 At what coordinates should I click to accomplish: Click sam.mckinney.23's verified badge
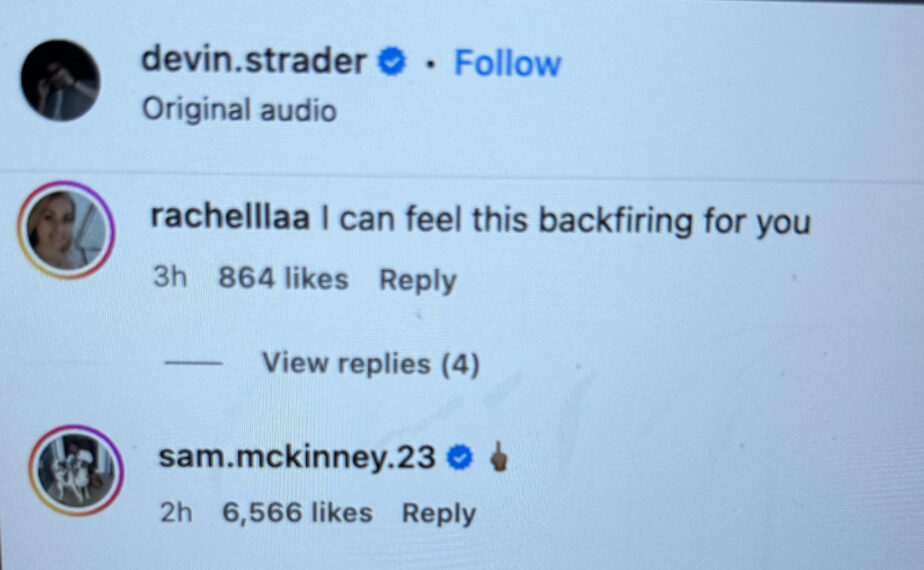tap(460, 458)
